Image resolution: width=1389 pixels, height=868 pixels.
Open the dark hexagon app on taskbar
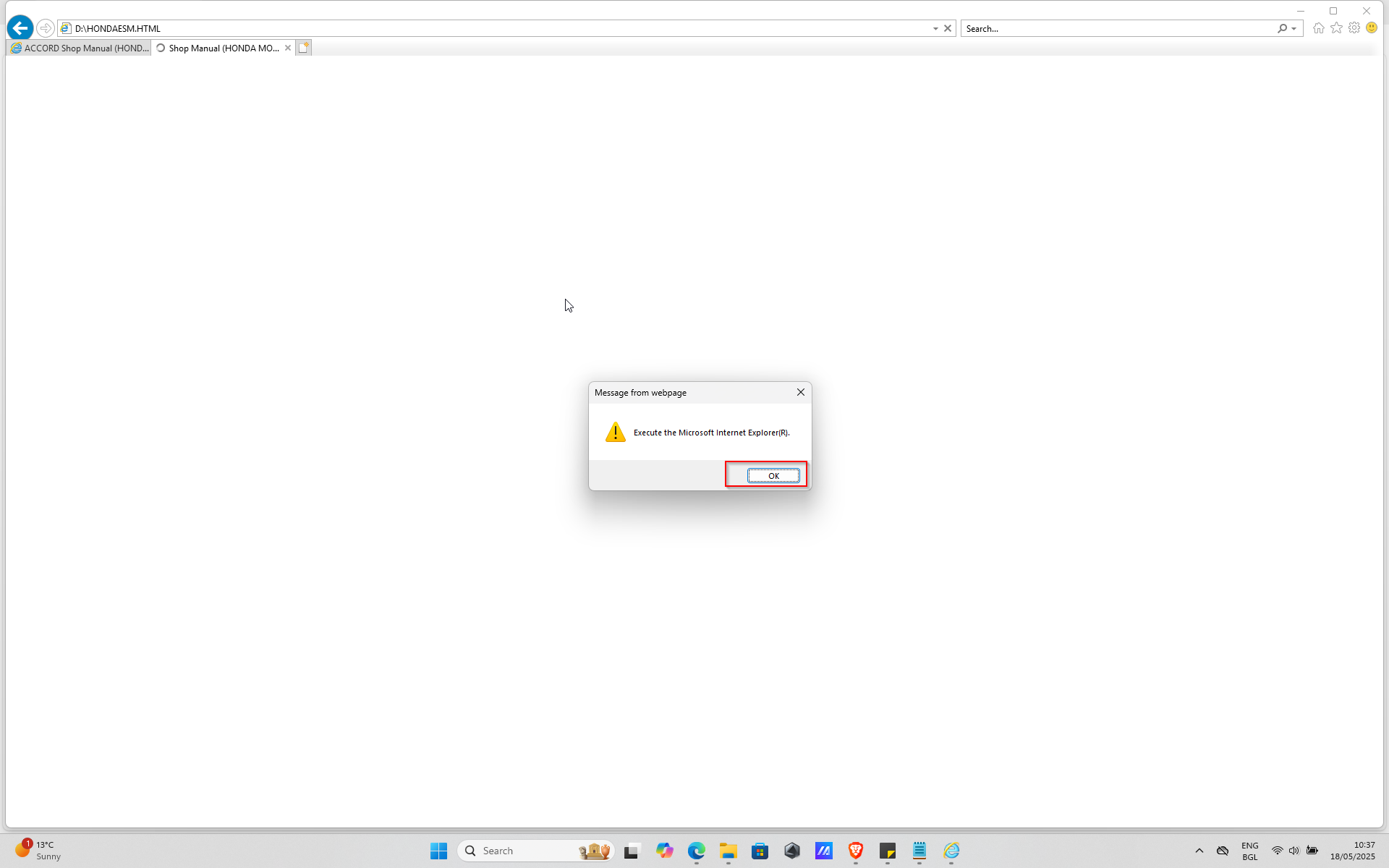[x=791, y=851]
